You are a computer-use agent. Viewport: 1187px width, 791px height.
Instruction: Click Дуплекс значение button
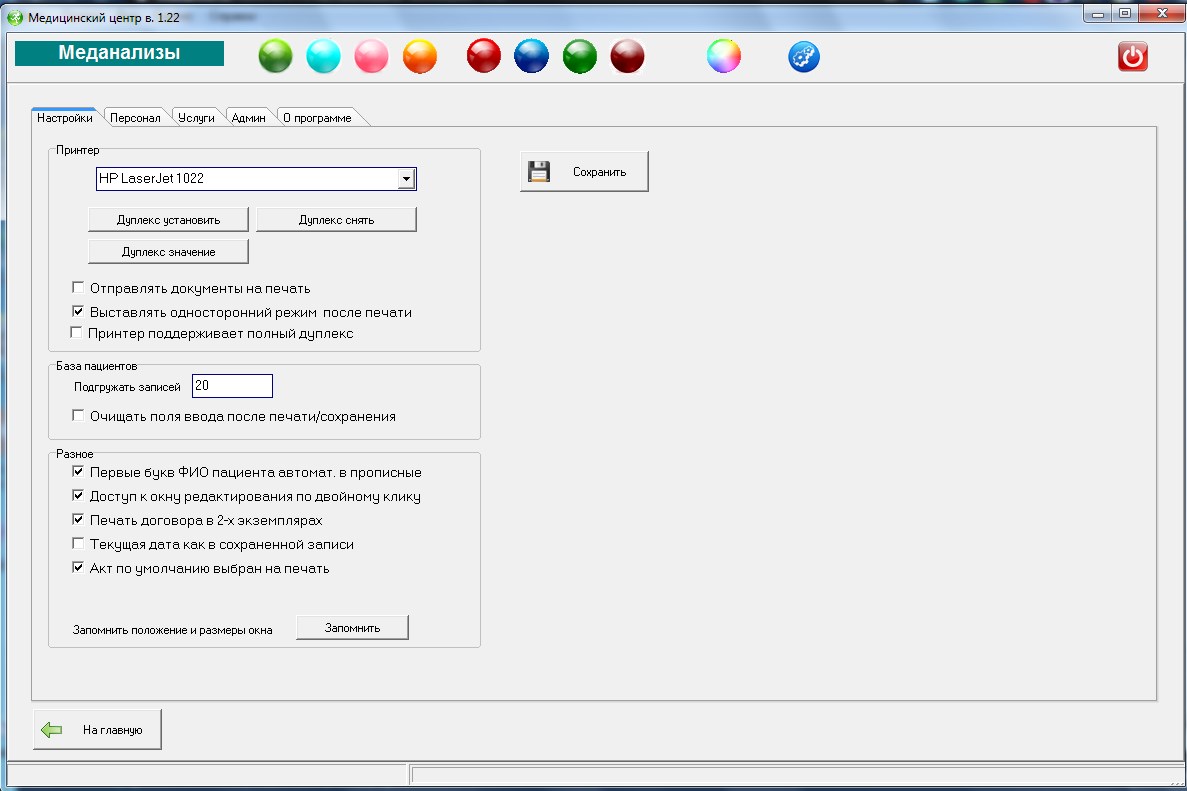(168, 251)
